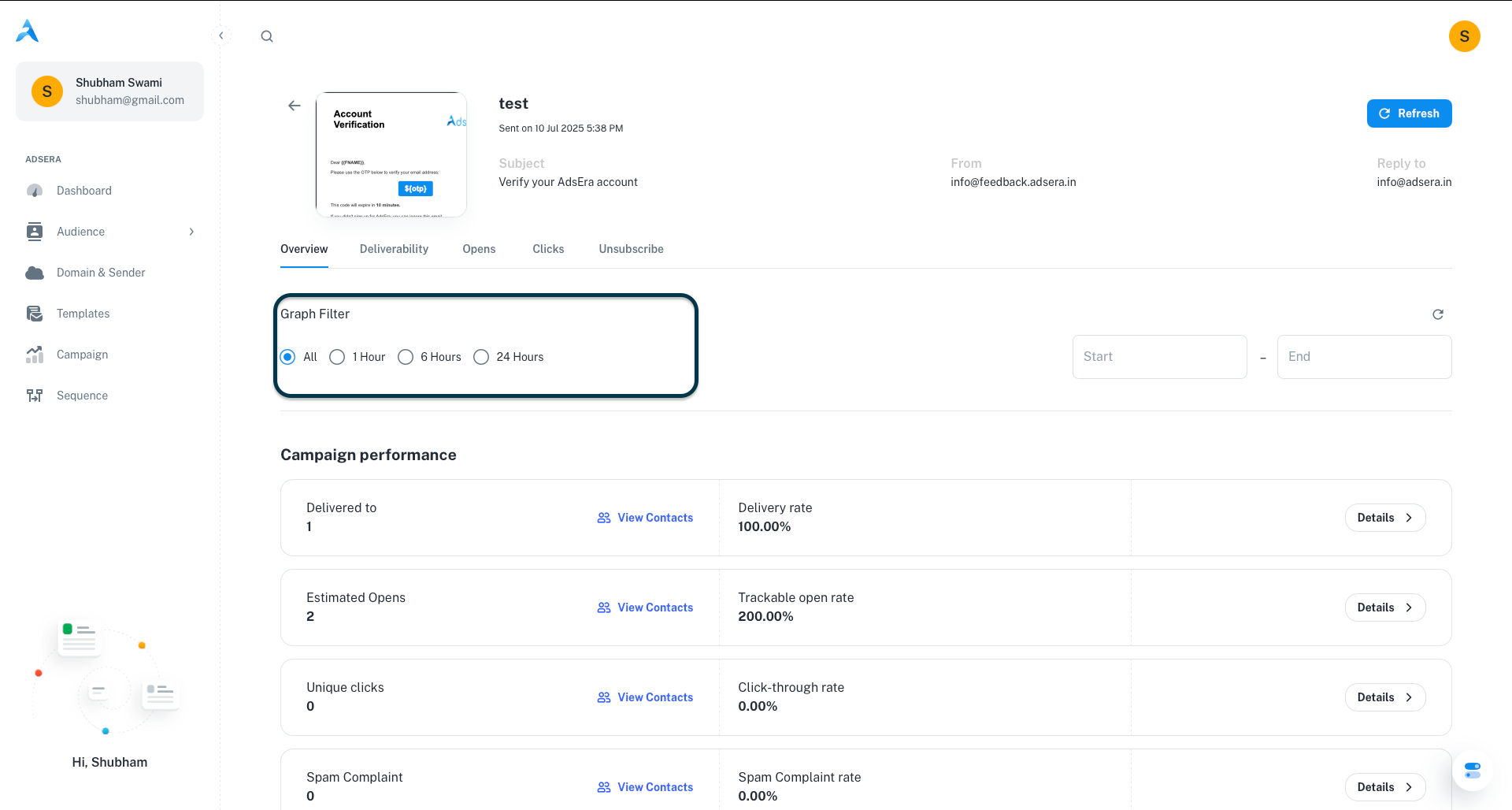View Contacts for Estimated Opens
Viewport: 1512px width, 810px height.
645,607
